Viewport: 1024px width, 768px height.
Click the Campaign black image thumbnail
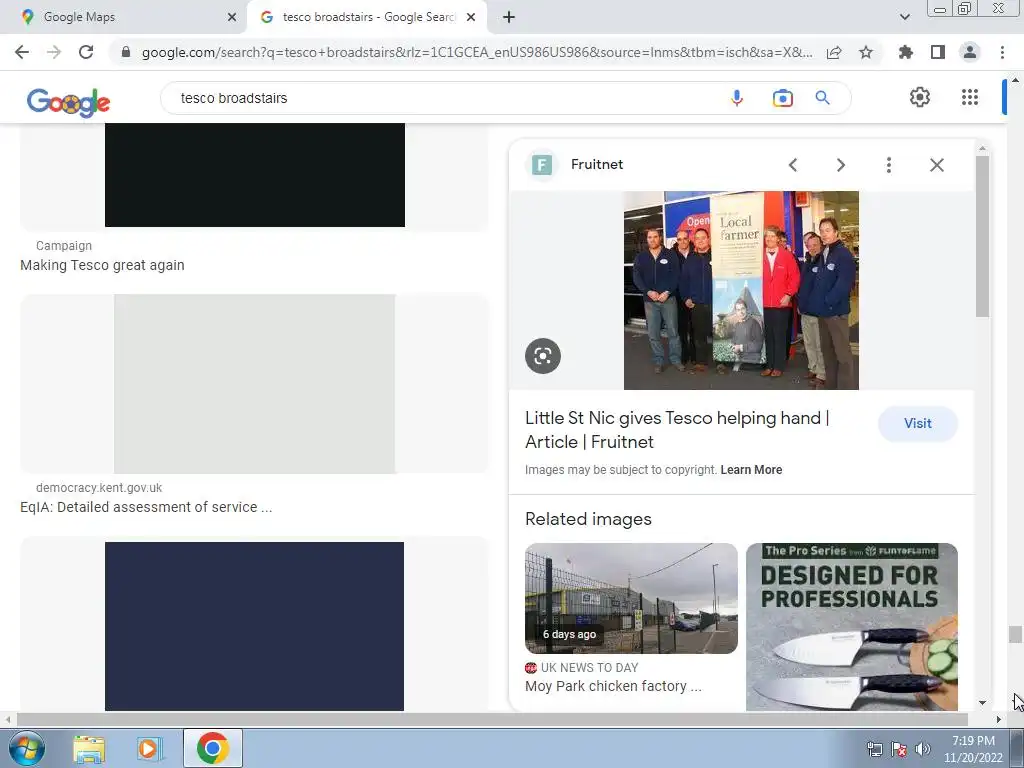255,175
